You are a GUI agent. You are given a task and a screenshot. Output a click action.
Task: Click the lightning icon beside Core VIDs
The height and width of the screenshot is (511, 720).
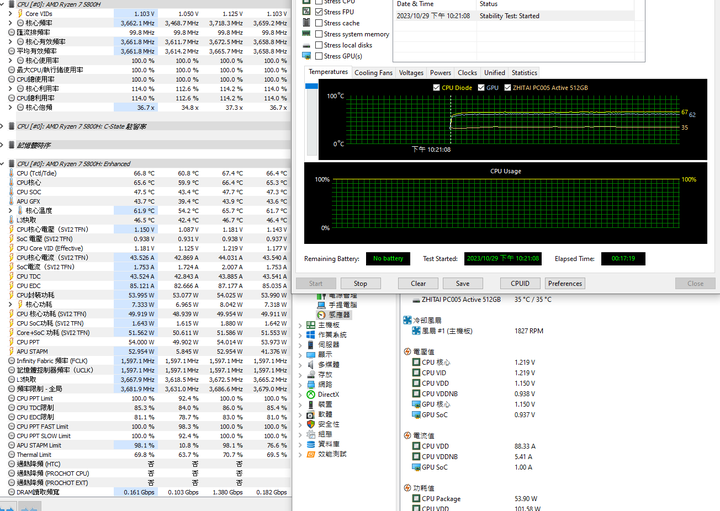tap(20, 13)
